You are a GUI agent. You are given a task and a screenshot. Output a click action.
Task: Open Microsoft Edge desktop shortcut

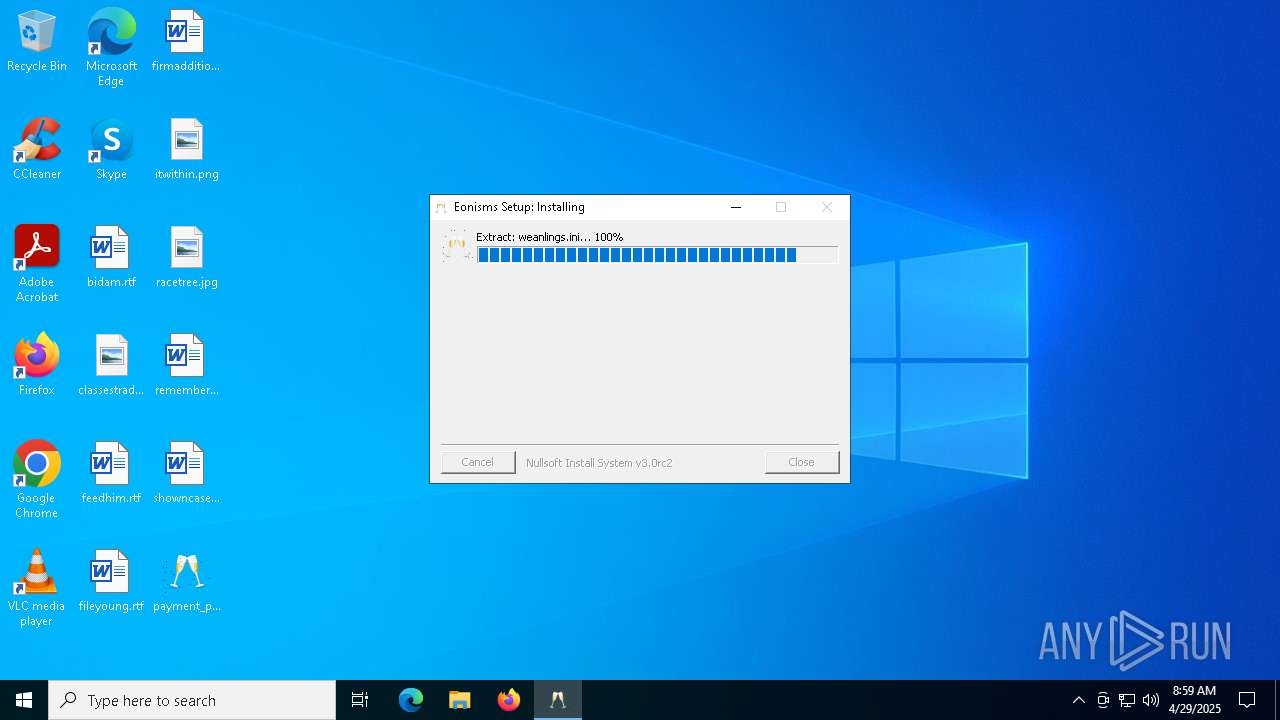(111, 48)
